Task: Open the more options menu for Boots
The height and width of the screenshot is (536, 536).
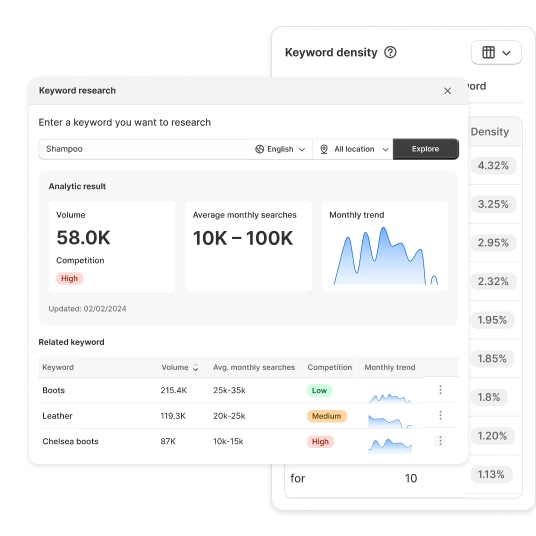Action: pos(440,390)
